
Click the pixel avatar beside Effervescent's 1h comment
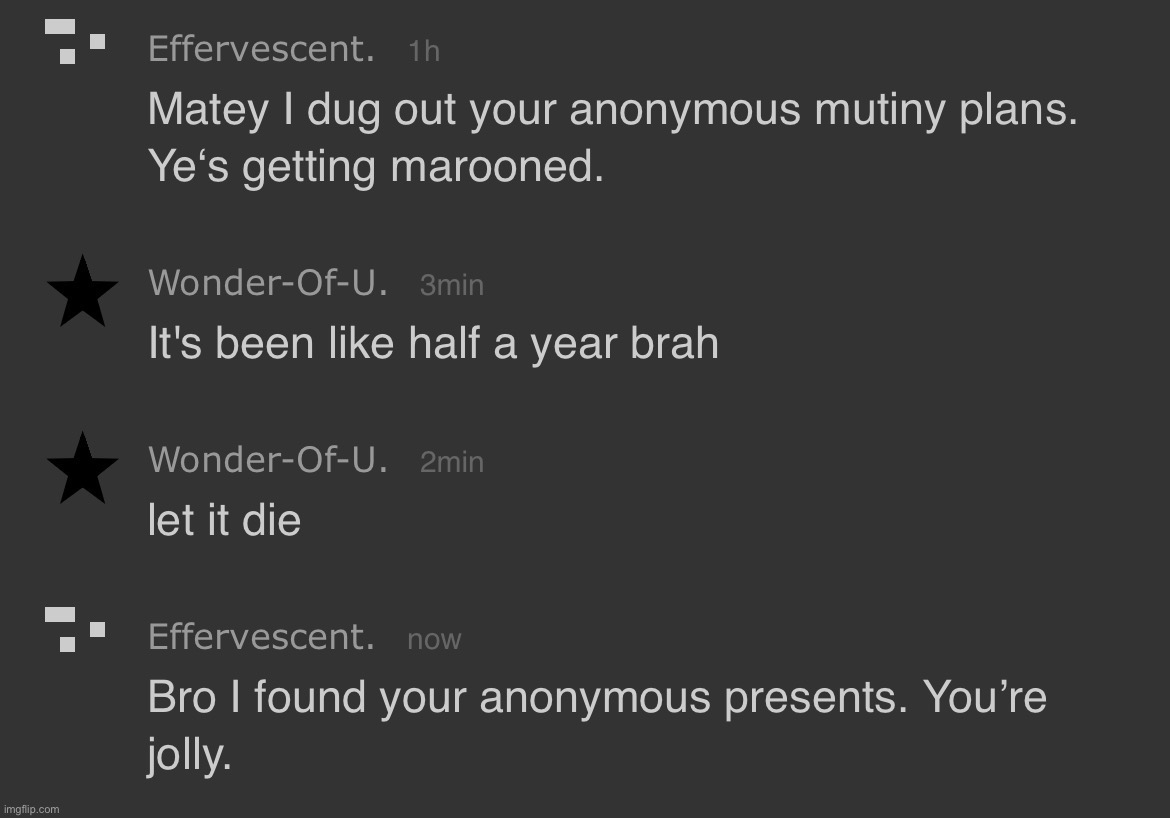click(x=75, y=42)
